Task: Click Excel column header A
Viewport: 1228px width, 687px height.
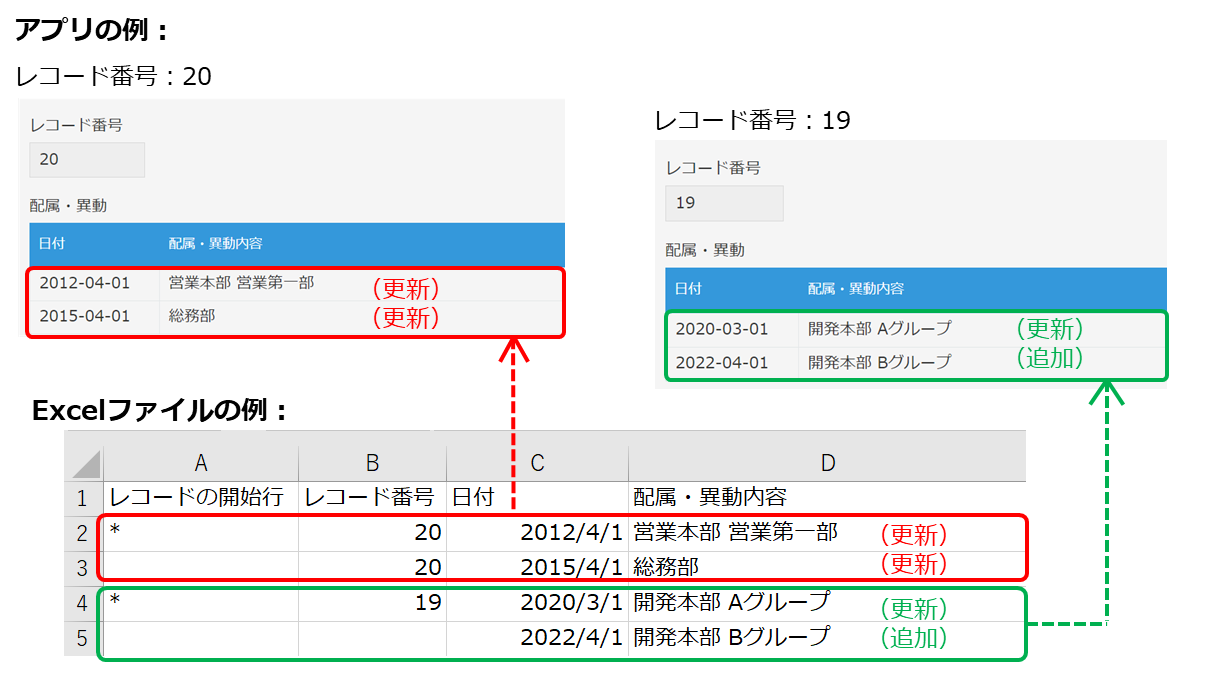Action: tap(200, 460)
